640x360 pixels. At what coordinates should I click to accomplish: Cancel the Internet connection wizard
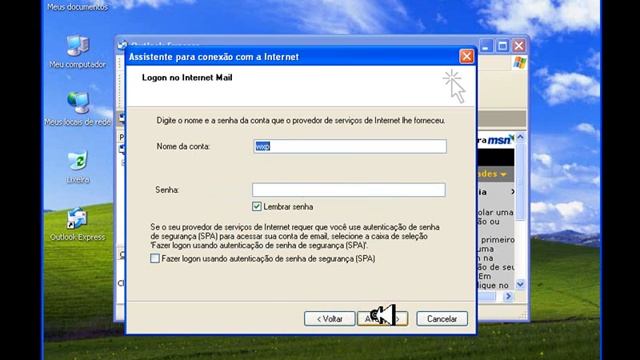pos(442,319)
